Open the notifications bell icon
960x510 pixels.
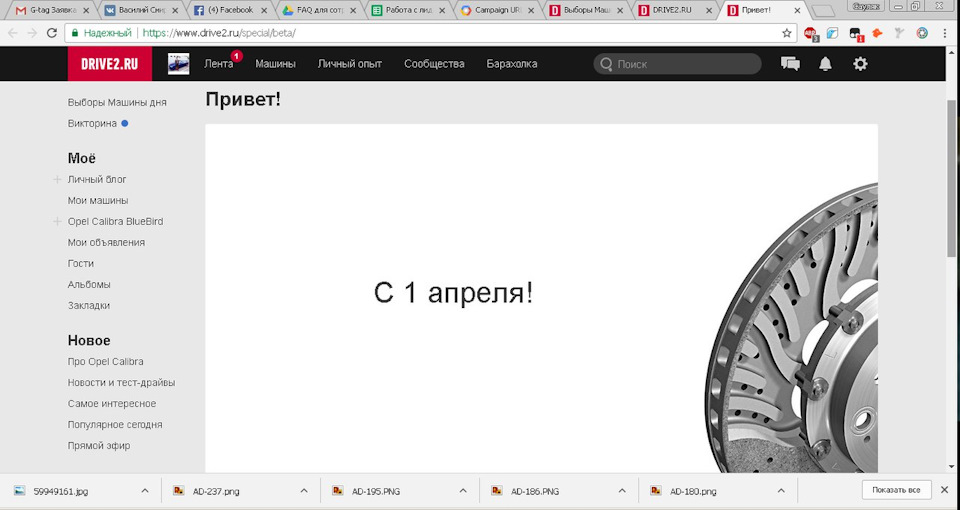click(x=825, y=64)
